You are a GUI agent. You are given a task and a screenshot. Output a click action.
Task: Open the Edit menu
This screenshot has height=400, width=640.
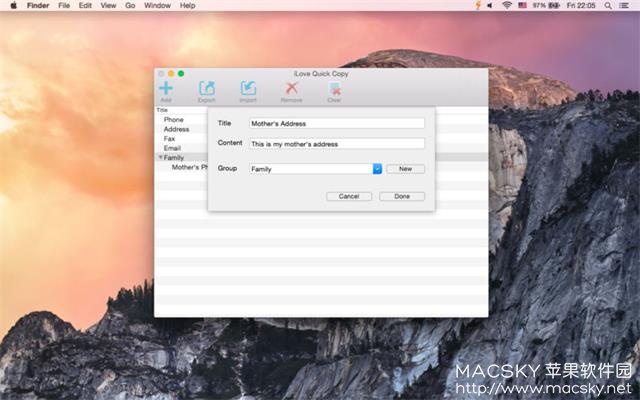point(85,5)
